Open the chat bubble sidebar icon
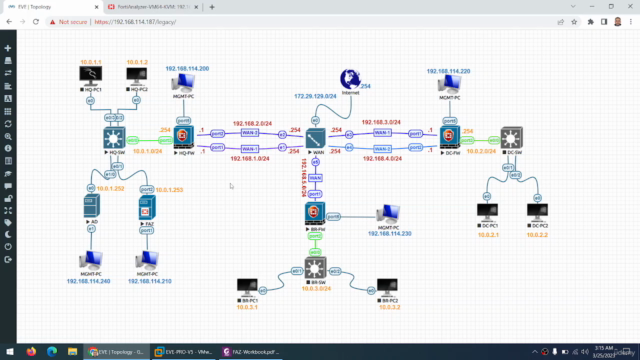The height and width of the screenshot is (360, 640). 8,186
